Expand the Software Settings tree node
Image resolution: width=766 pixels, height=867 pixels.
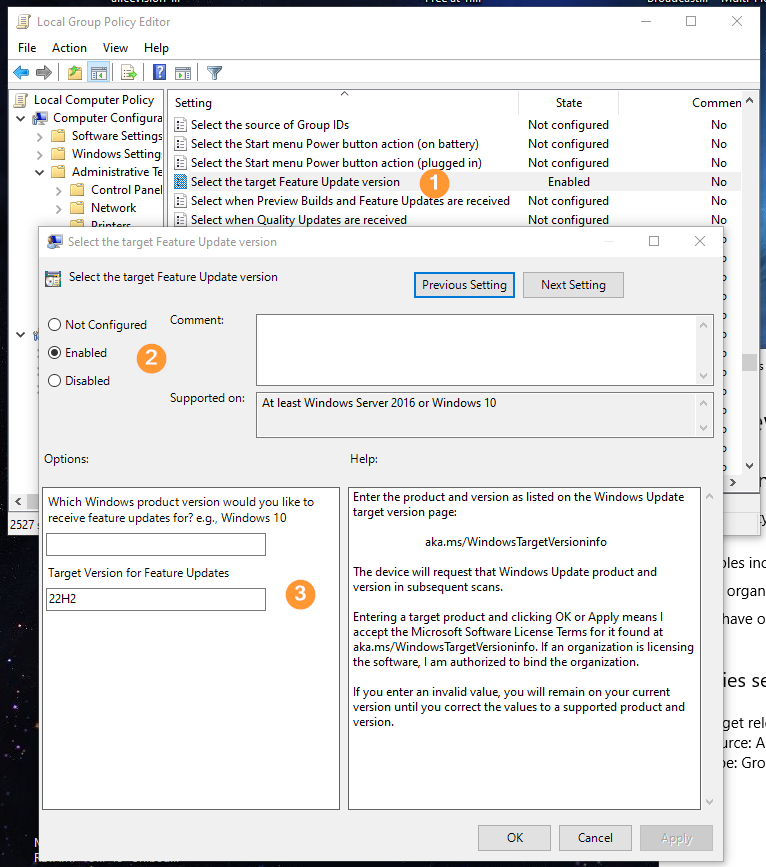(x=39, y=137)
